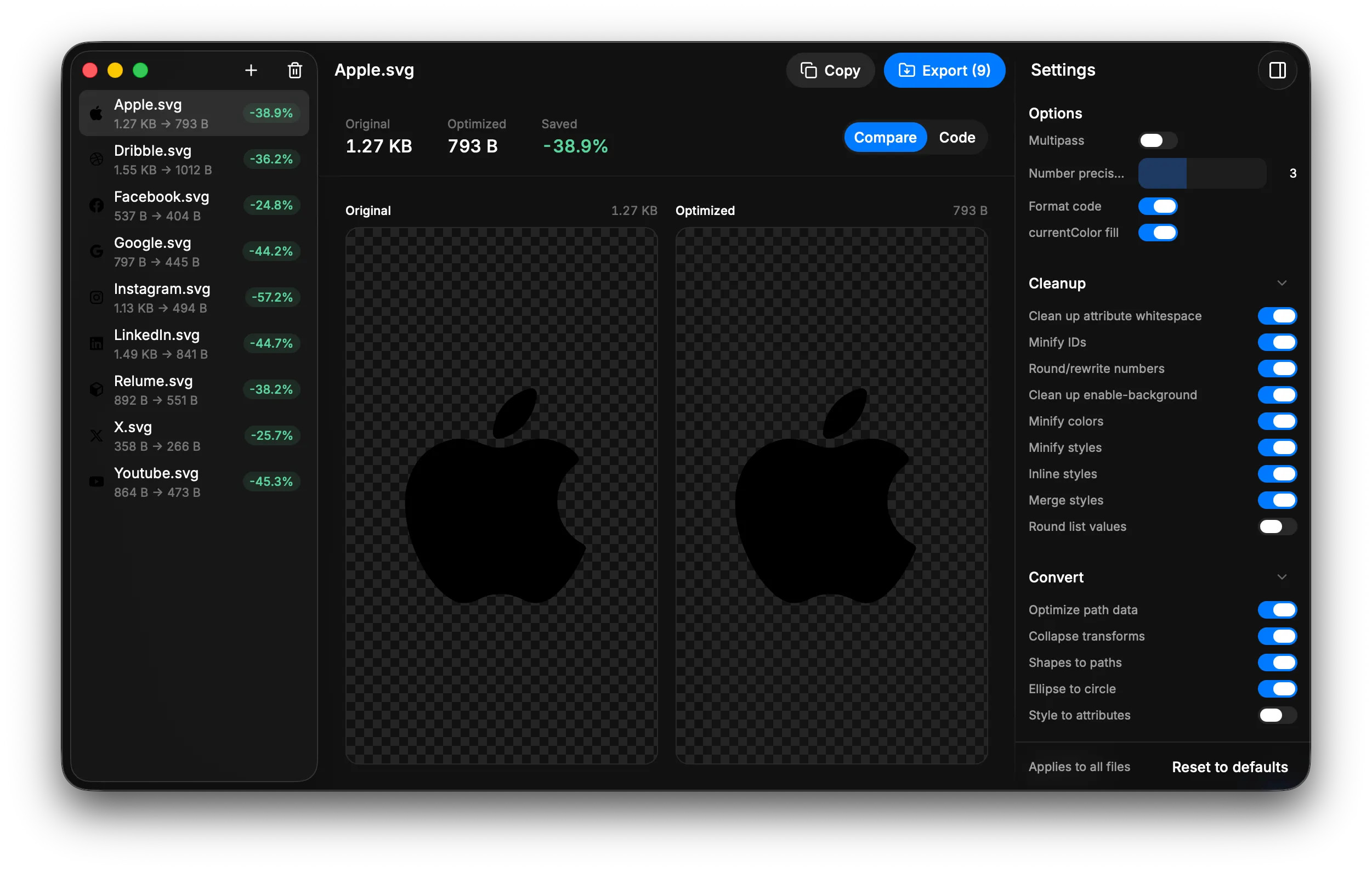Toggle Collapse transforms switch
The width and height of the screenshot is (1372, 872).
1277,636
